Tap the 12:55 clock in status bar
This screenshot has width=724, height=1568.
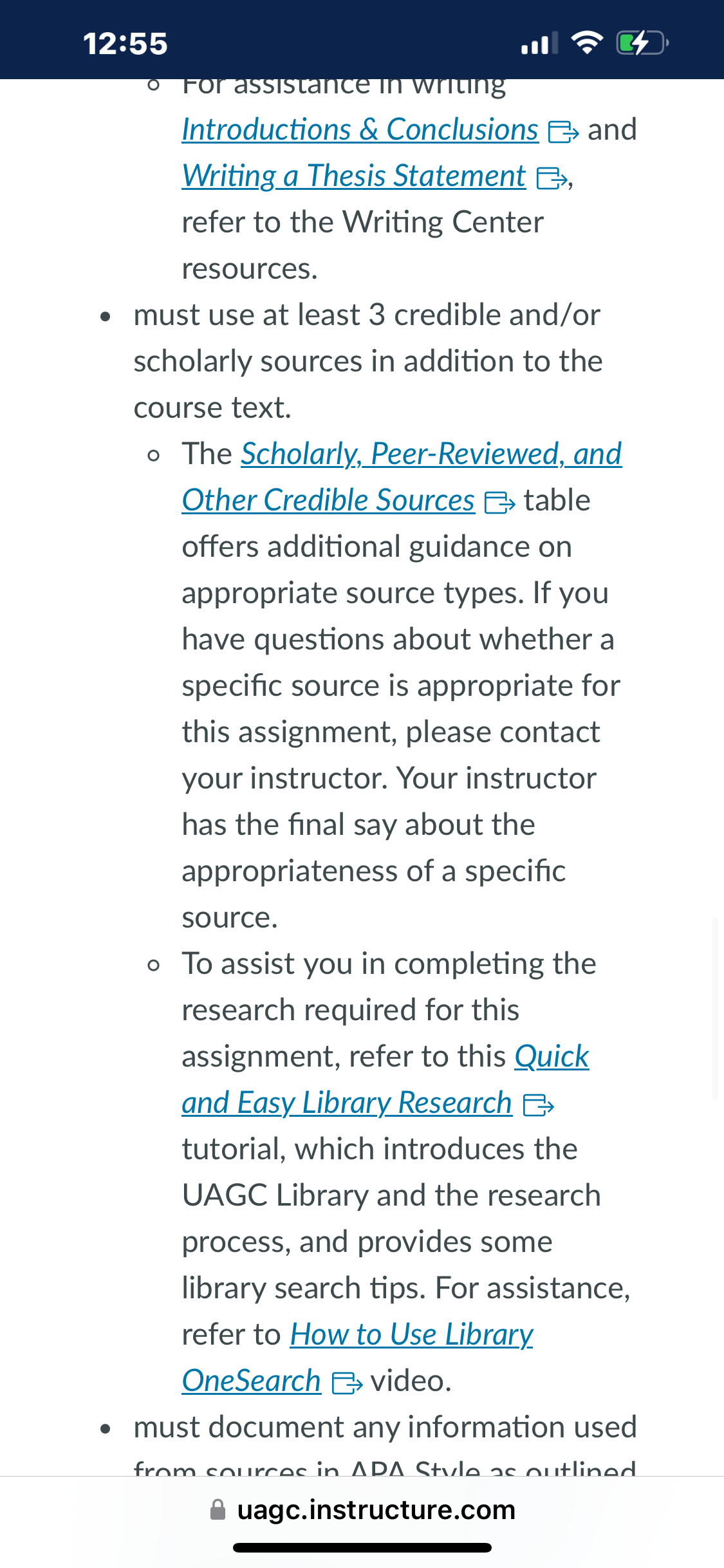click(x=125, y=44)
